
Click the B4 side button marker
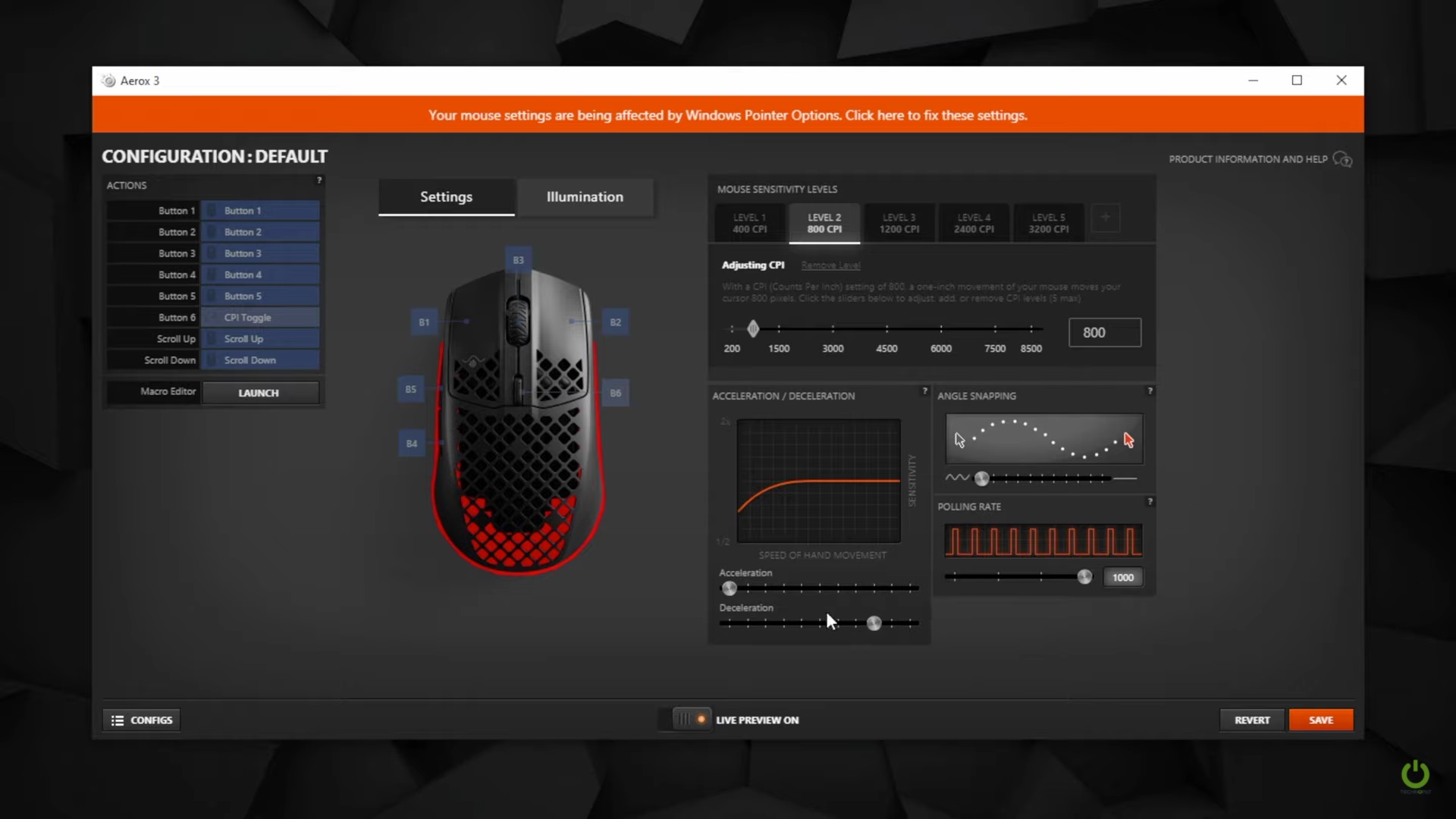(411, 444)
